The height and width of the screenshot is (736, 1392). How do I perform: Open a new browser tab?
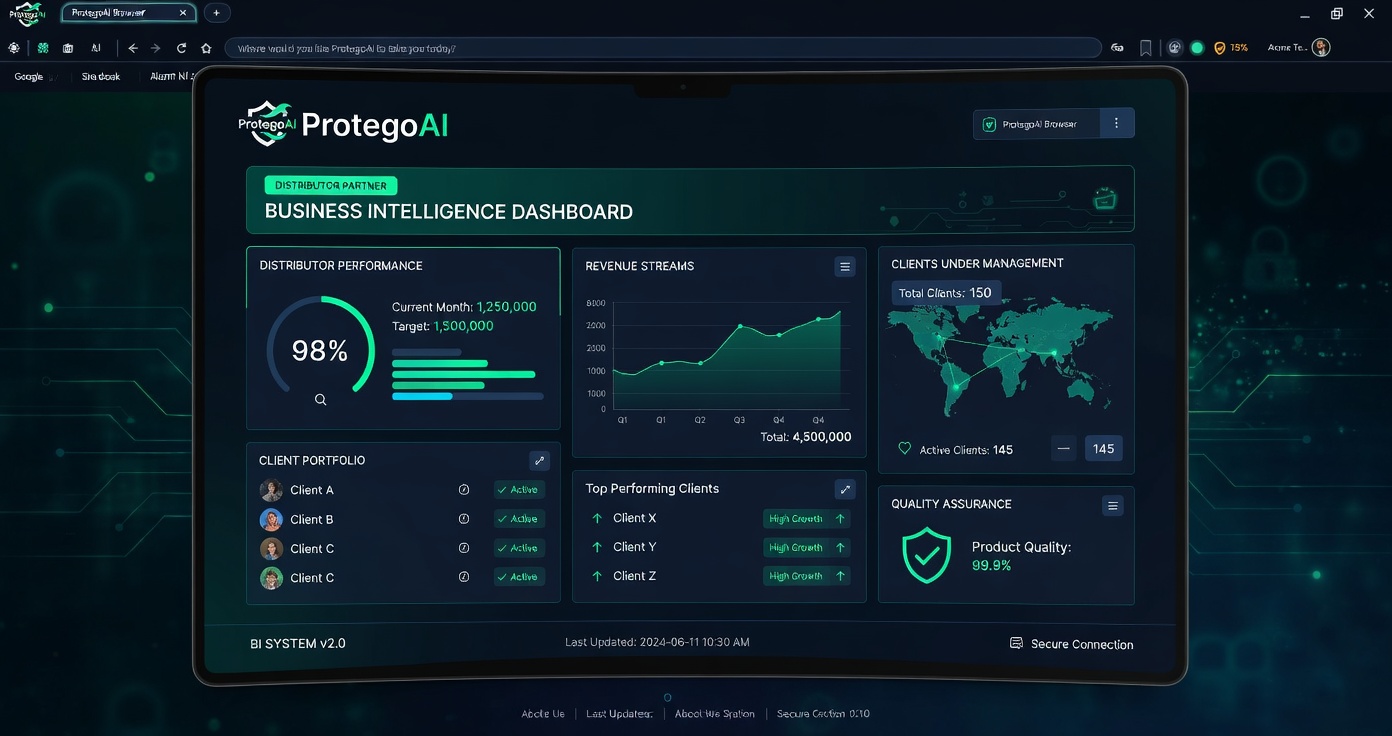217,13
